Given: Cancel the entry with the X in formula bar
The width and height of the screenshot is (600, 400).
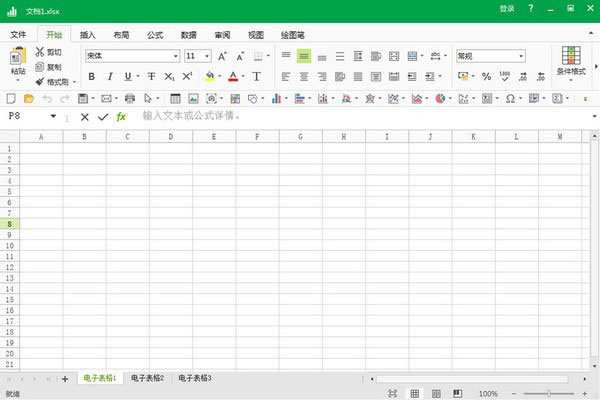Looking at the screenshot, I should pyautogui.click(x=85, y=117).
